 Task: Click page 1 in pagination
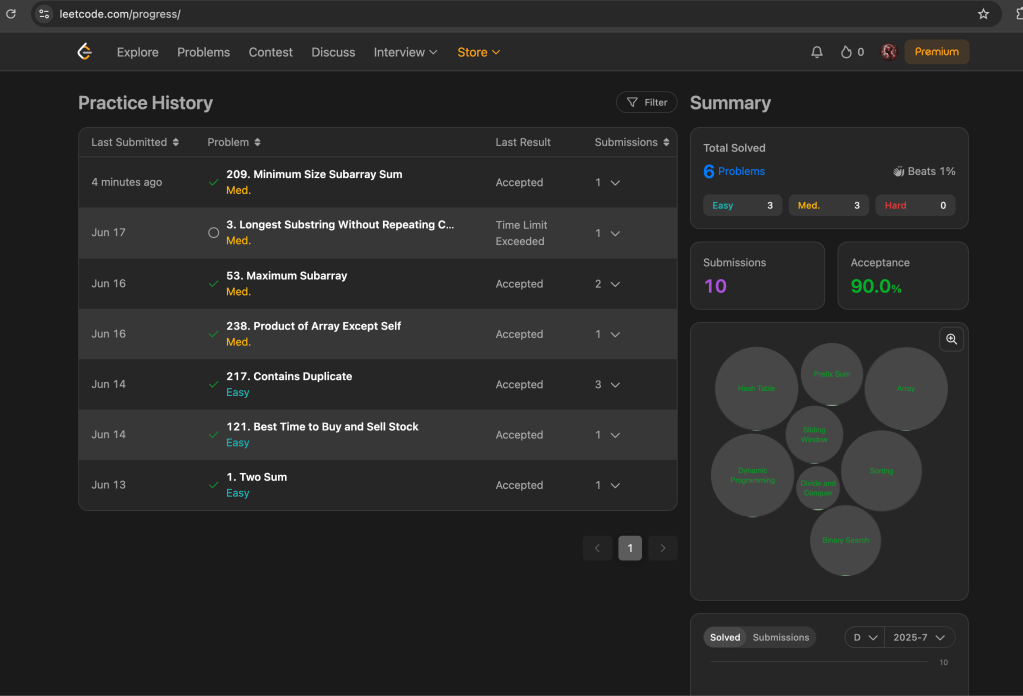[x=630, y=548]
